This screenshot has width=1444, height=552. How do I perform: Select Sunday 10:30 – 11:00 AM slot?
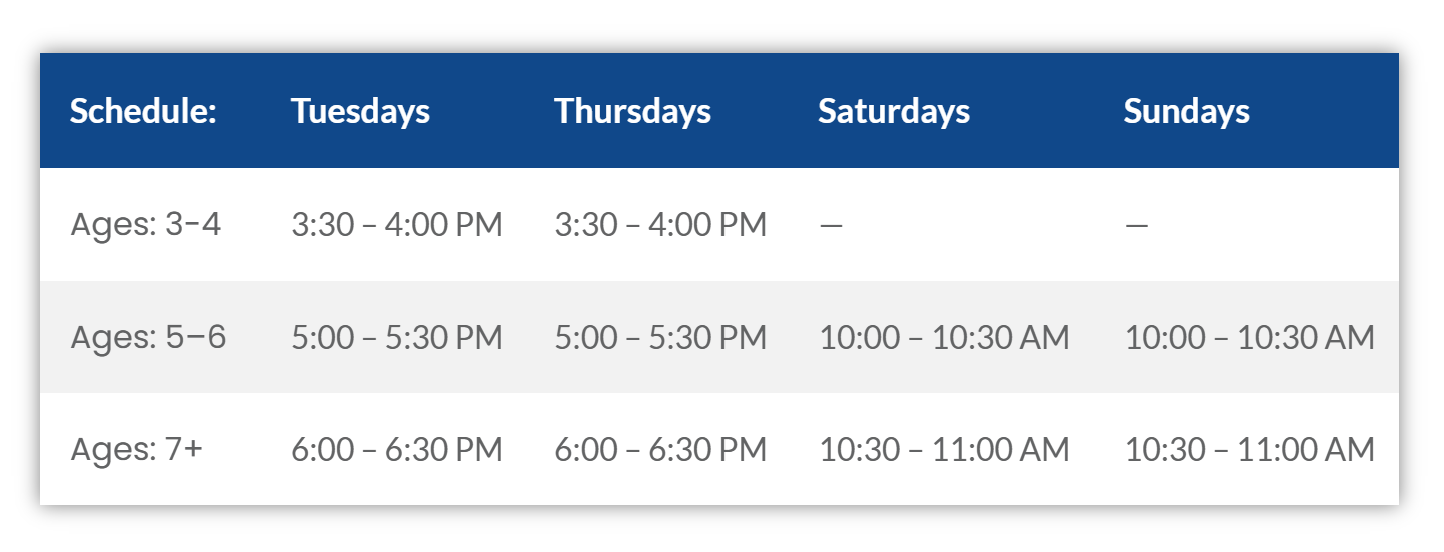[1249, 450]
